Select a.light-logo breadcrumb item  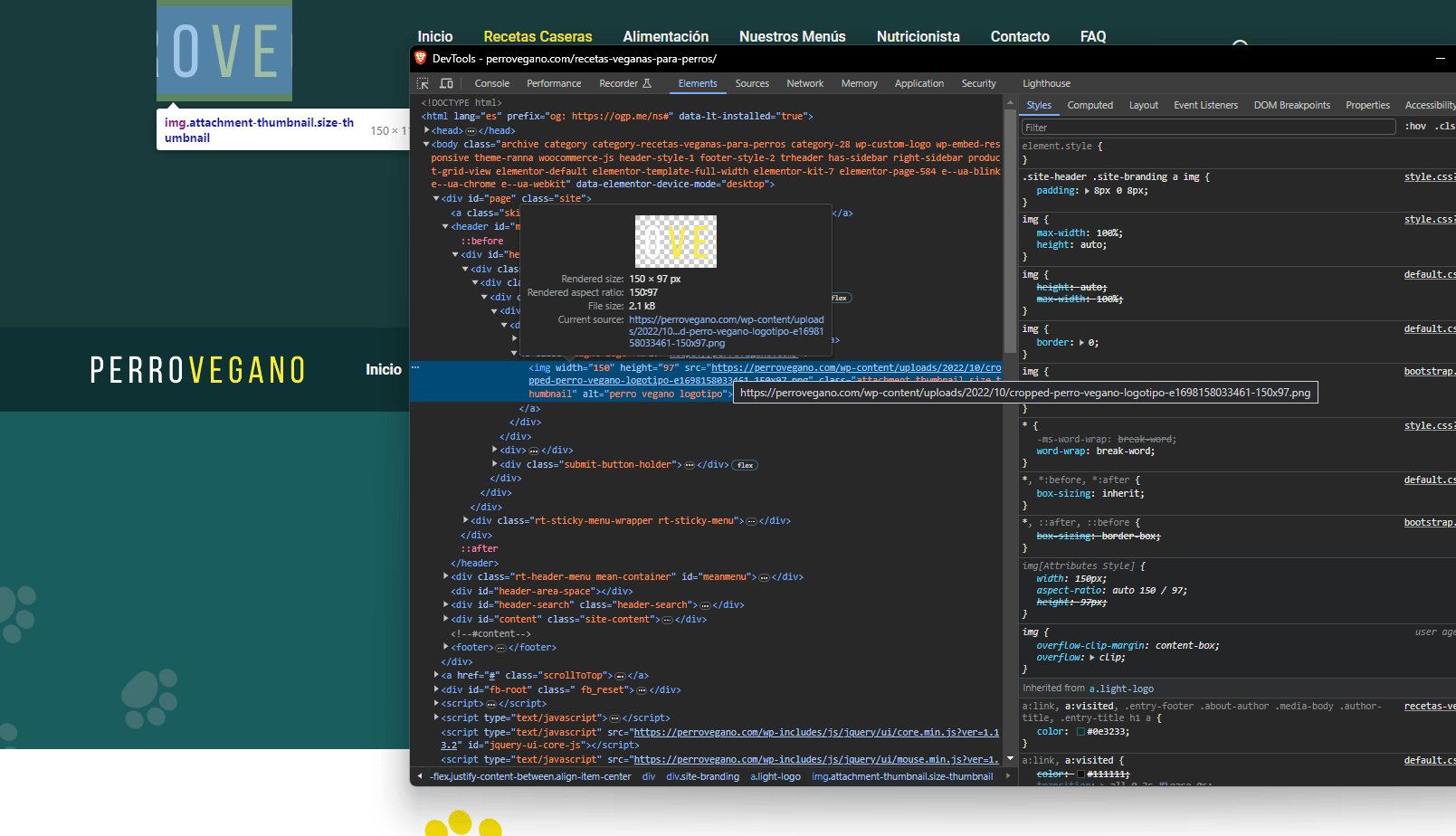pyautogui.click(x=776, y=776)
